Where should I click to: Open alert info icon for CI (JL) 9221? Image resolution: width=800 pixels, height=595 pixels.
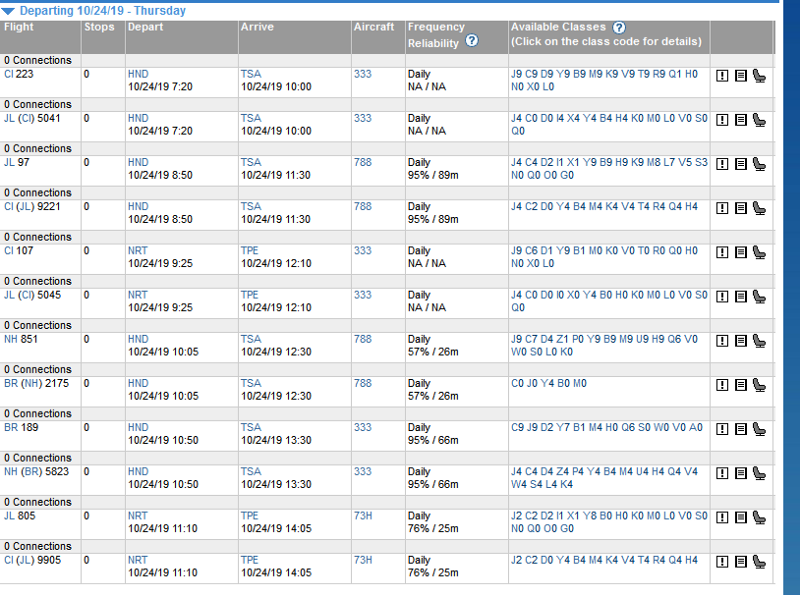point(722,208)
